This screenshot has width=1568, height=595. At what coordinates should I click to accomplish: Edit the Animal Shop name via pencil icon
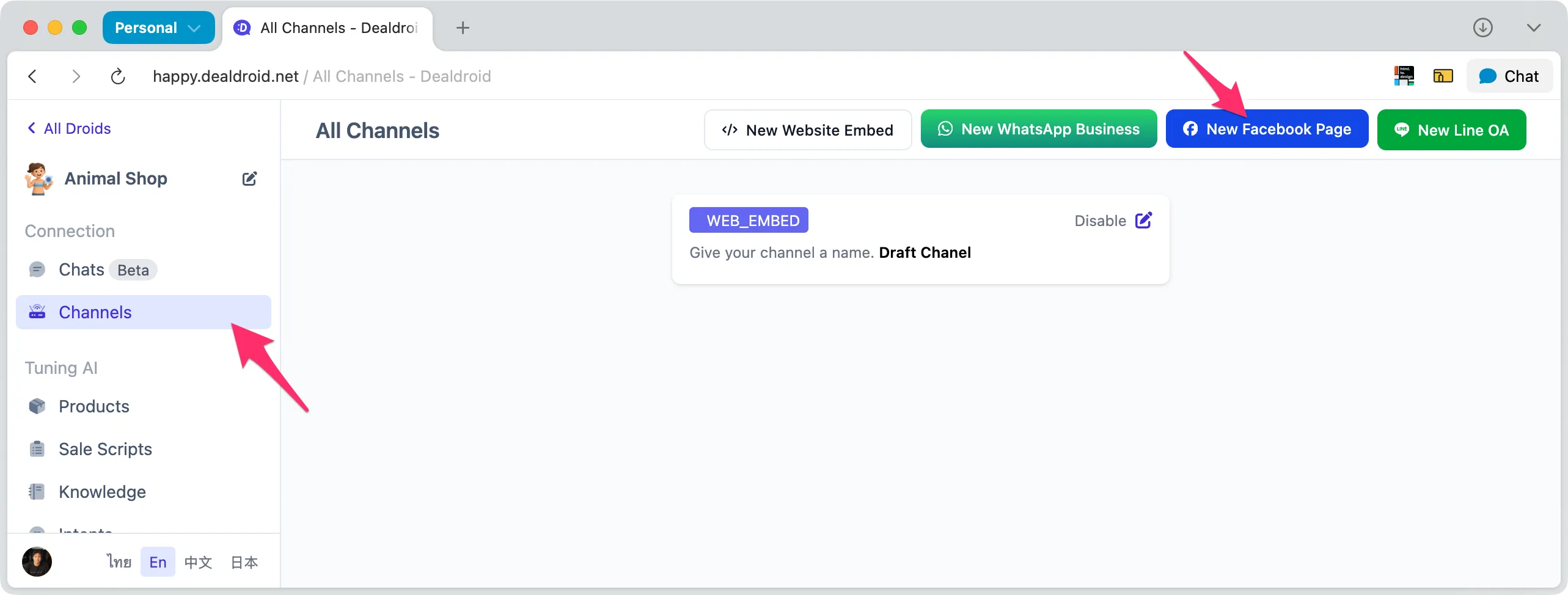[x=249, y=178]
